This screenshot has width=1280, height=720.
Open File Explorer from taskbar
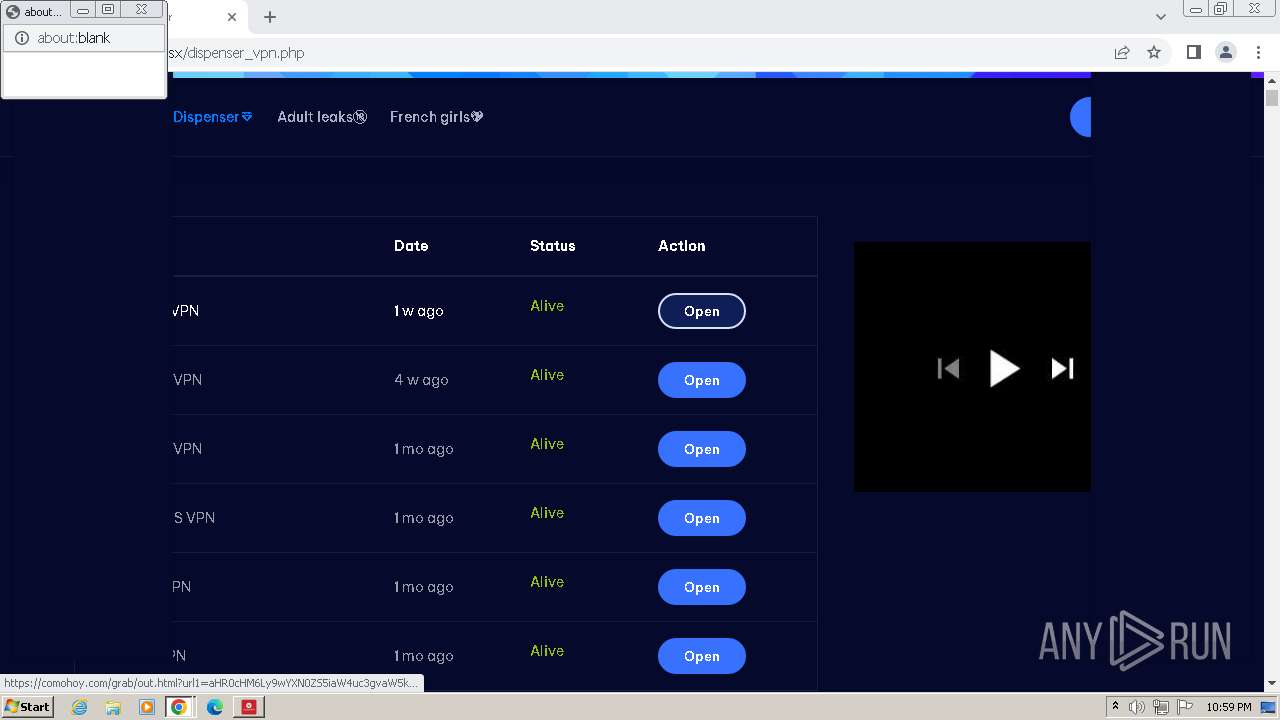tap(113, 707)
